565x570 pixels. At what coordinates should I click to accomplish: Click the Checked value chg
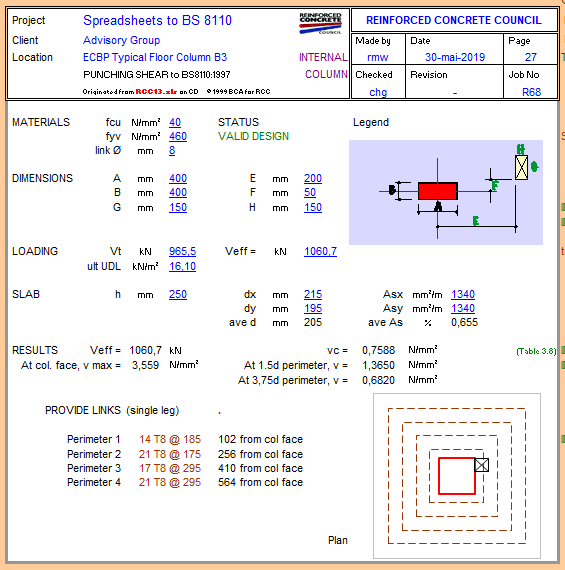378,92
